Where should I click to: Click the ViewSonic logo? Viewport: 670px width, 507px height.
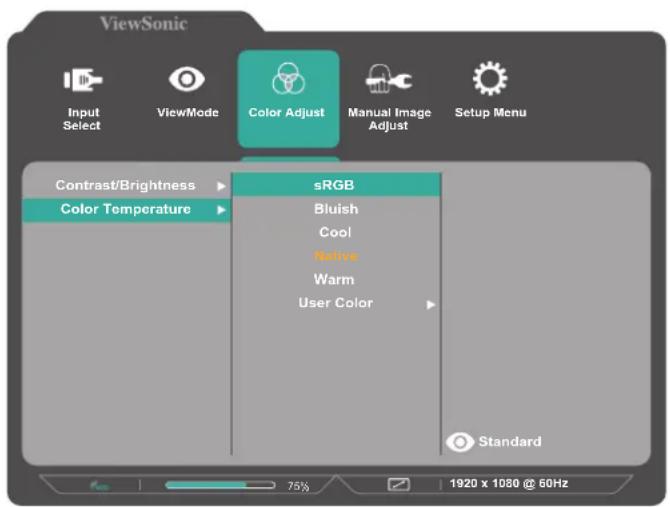[144, 23]
